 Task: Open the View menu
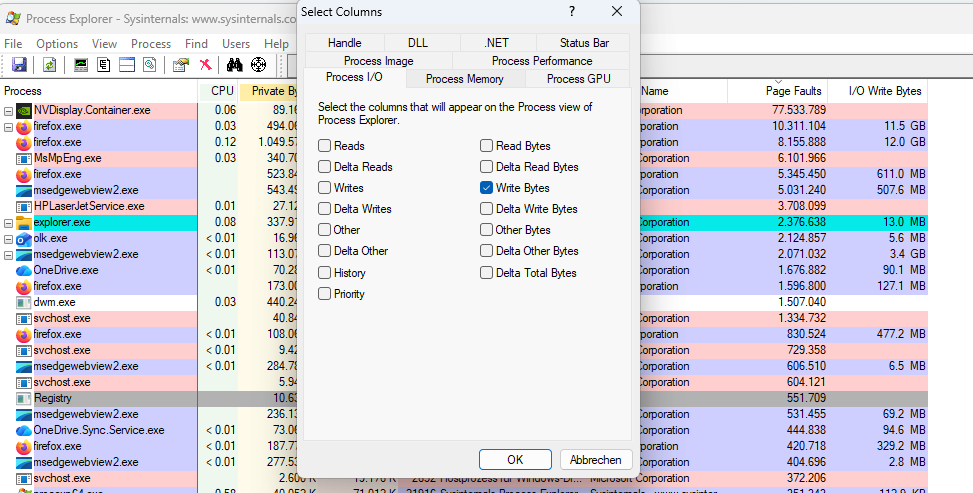pos(104,43)
